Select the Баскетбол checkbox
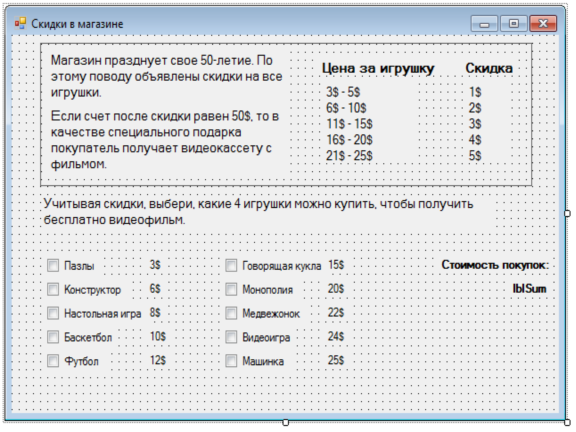Viewport: 576px width, 432px height. coord(53,337)
